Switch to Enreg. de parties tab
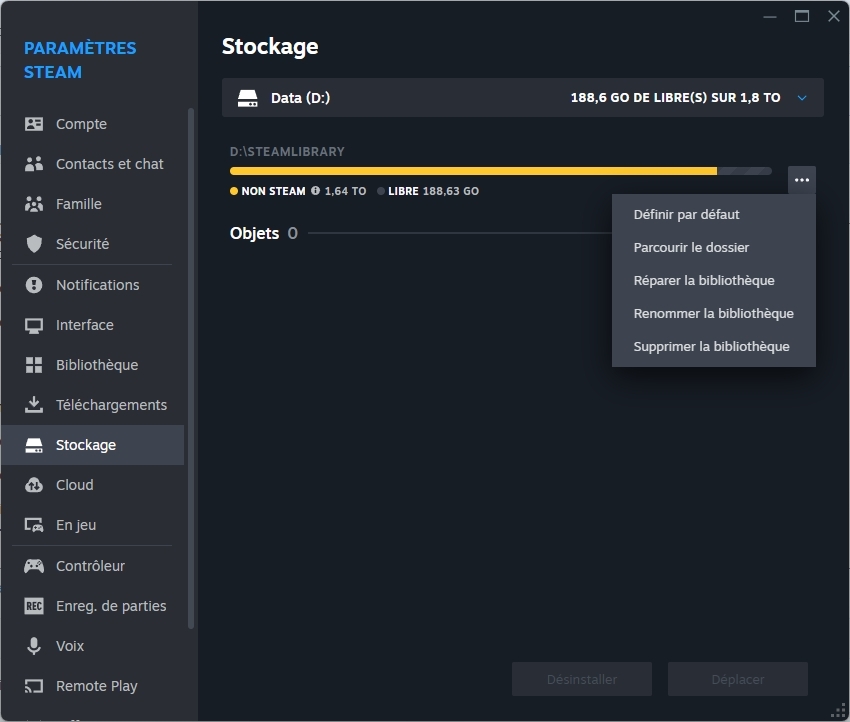850x722 pixels. (x=111, y=606)
